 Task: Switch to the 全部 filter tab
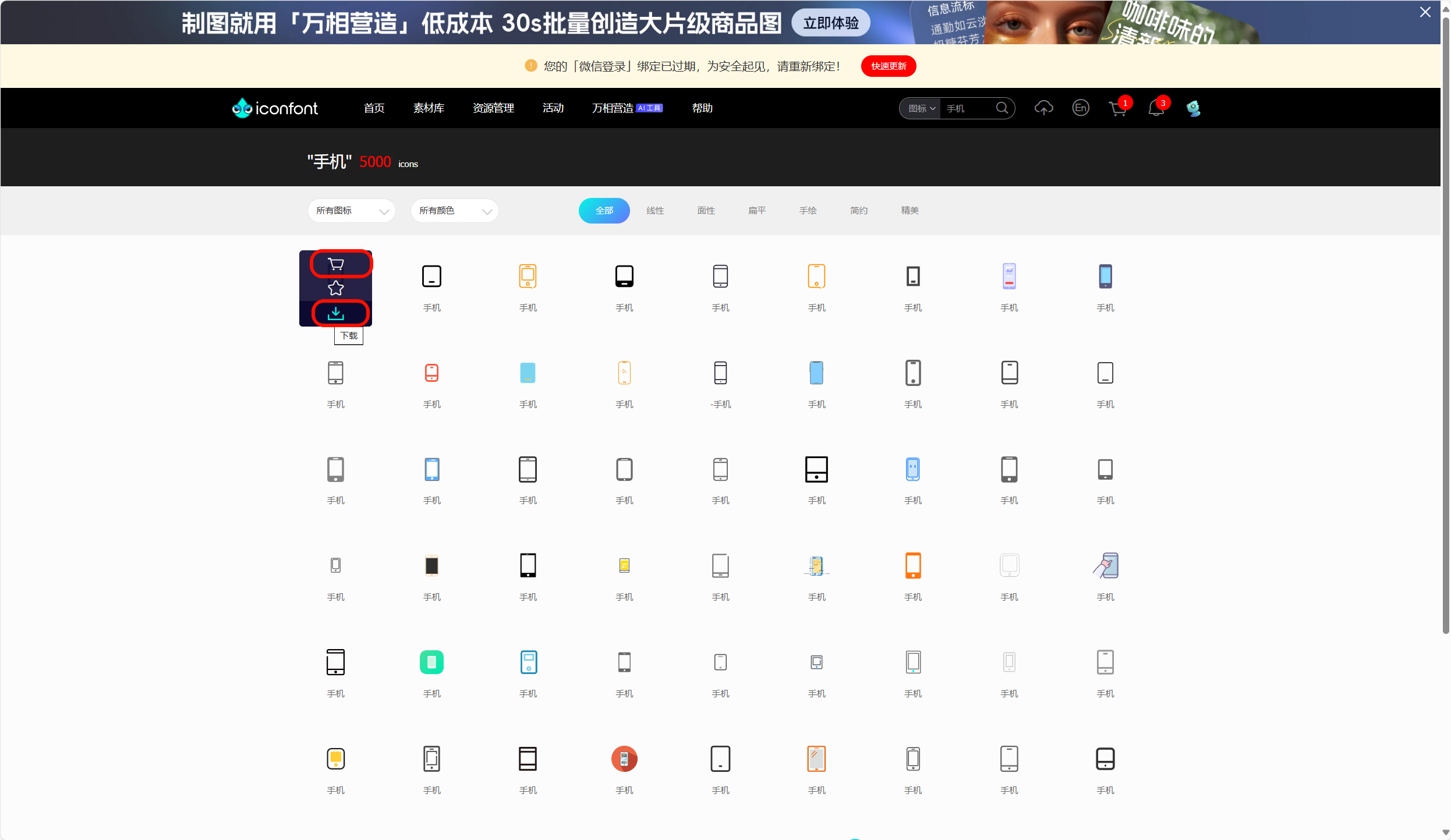[604, 210]
